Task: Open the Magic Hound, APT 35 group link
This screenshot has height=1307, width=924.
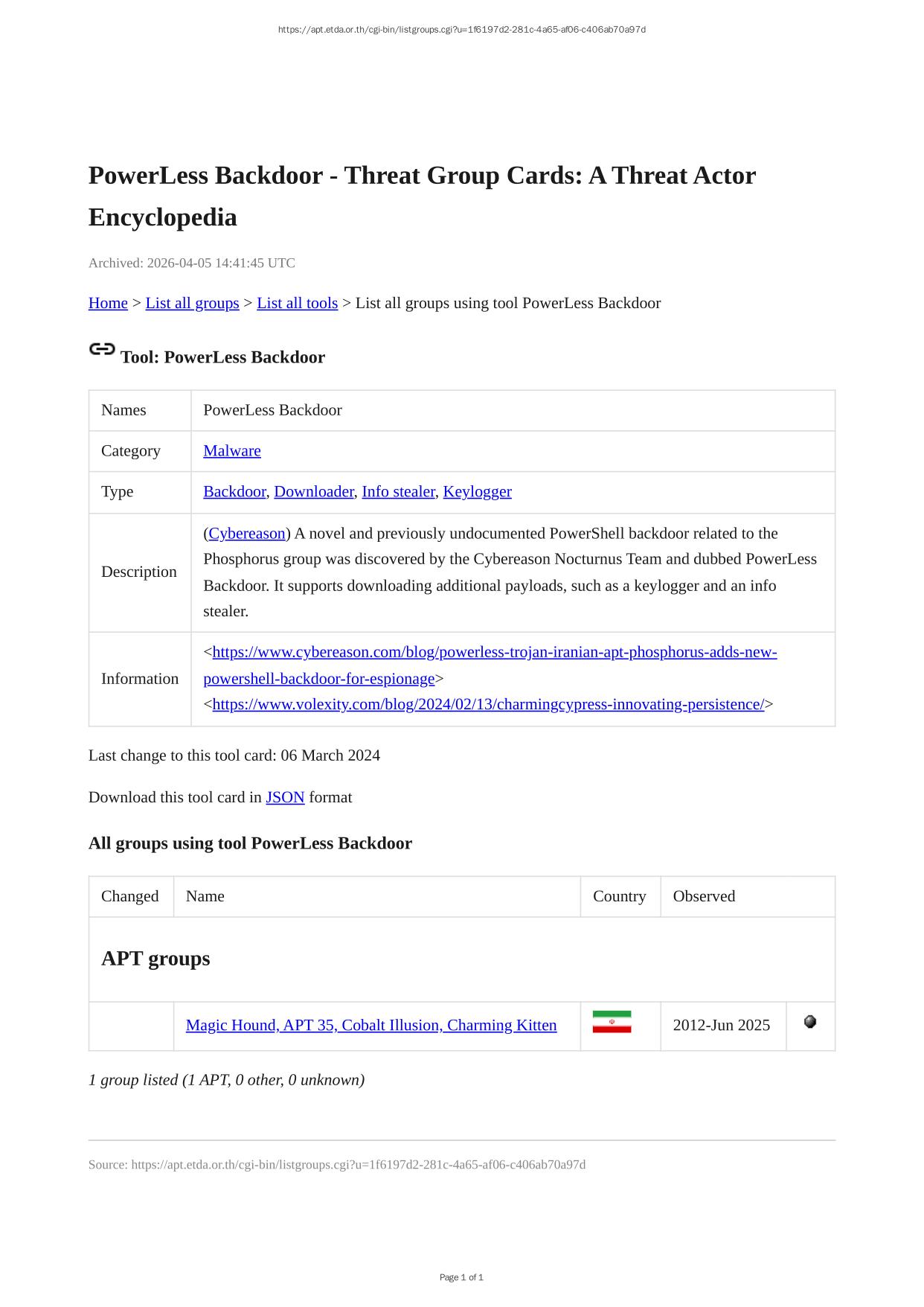Action: 371,1026
